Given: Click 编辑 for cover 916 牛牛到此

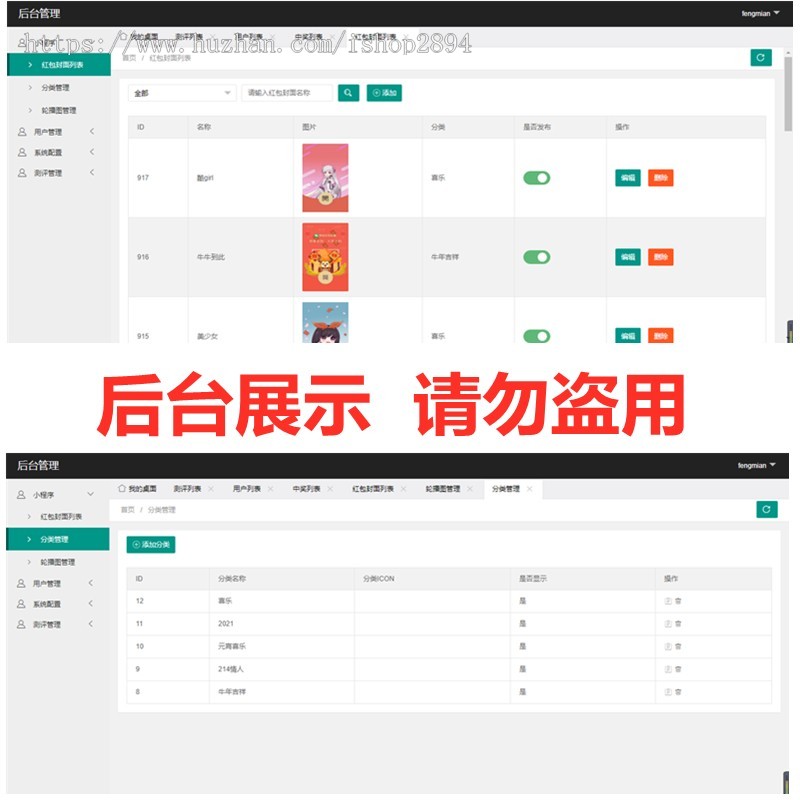Looking at the screenshot, I should 628,257.
